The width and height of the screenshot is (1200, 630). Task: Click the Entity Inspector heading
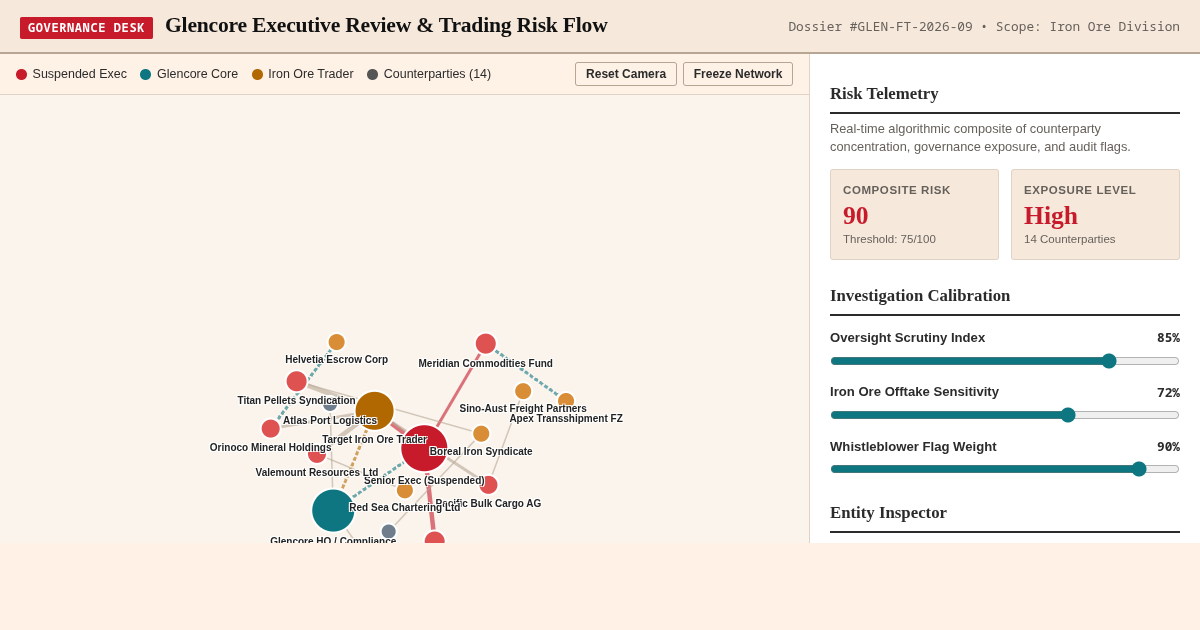coord(888,513)
